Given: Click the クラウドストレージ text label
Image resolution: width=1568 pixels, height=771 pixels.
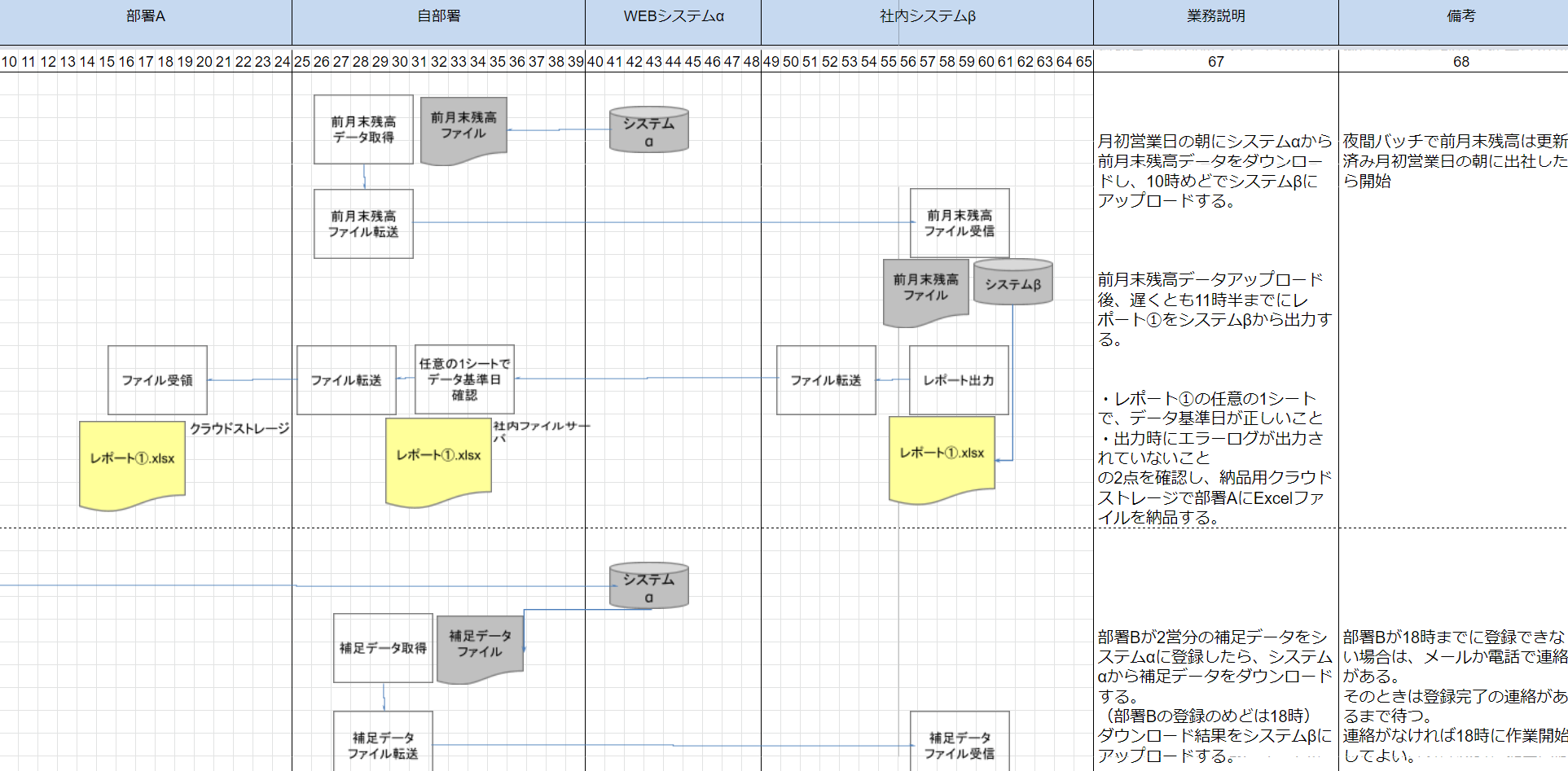Looking at the screenshot, I should (239, 428).
